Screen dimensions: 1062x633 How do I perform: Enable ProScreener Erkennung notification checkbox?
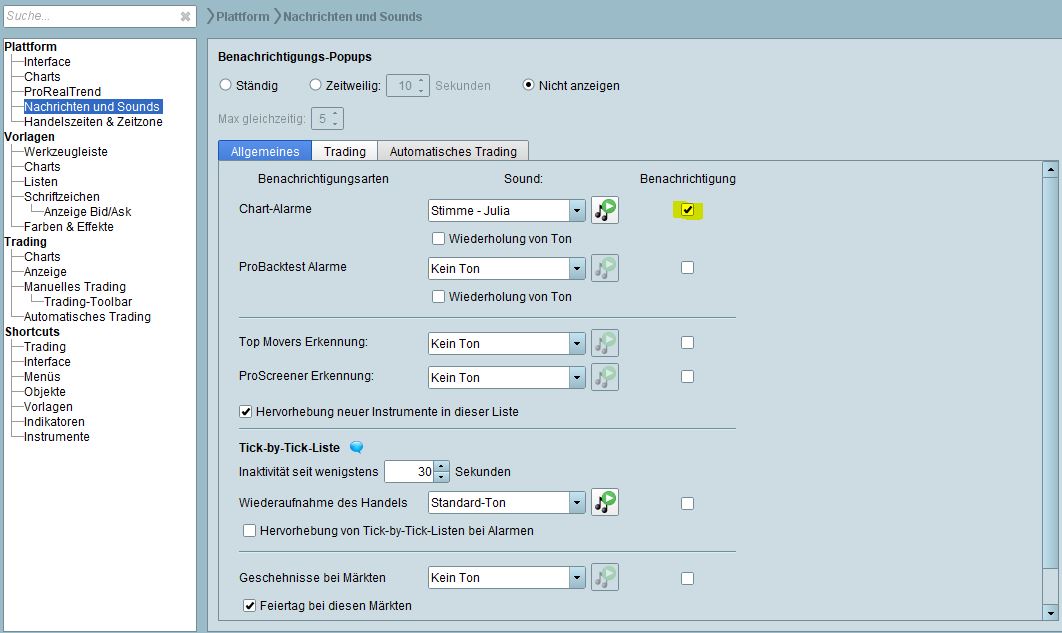pos(687,376)
